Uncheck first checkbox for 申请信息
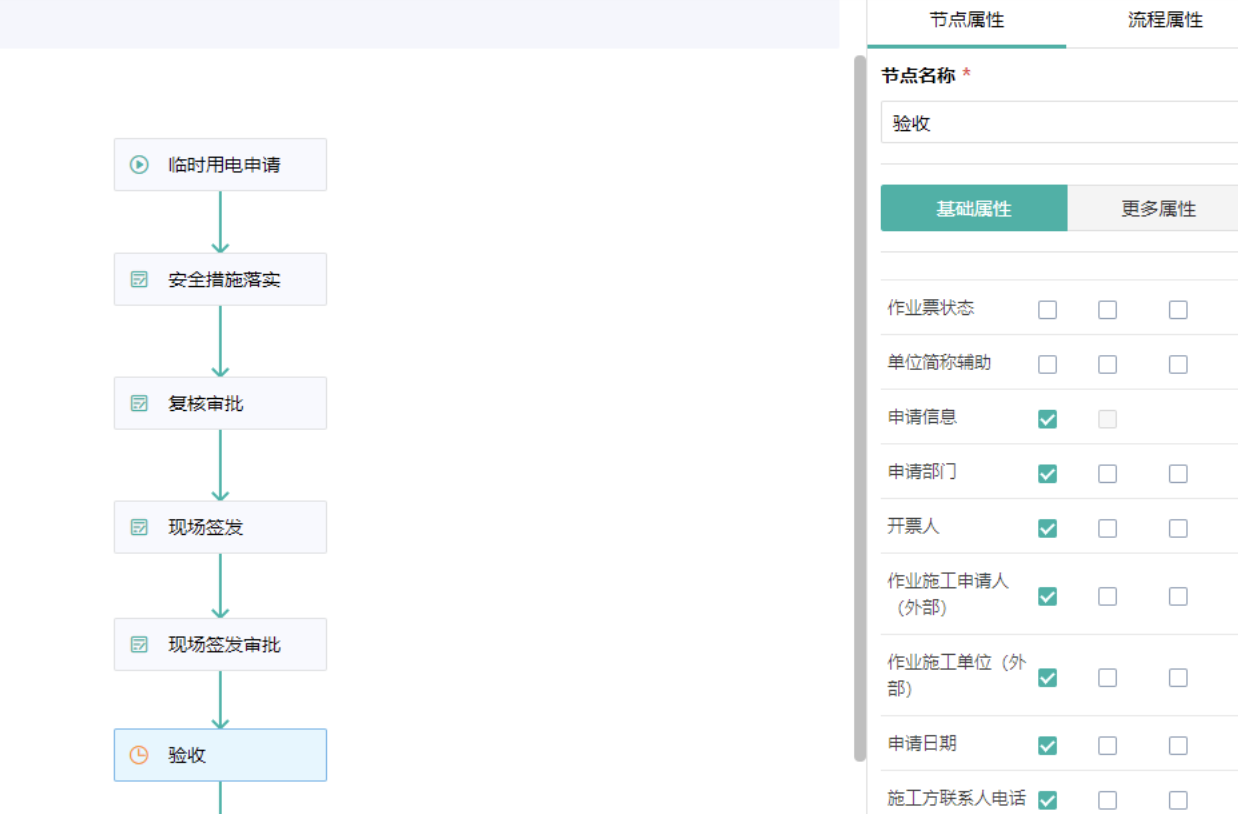The width and height of the screenshot is (1238, 814). point(1047,419)
